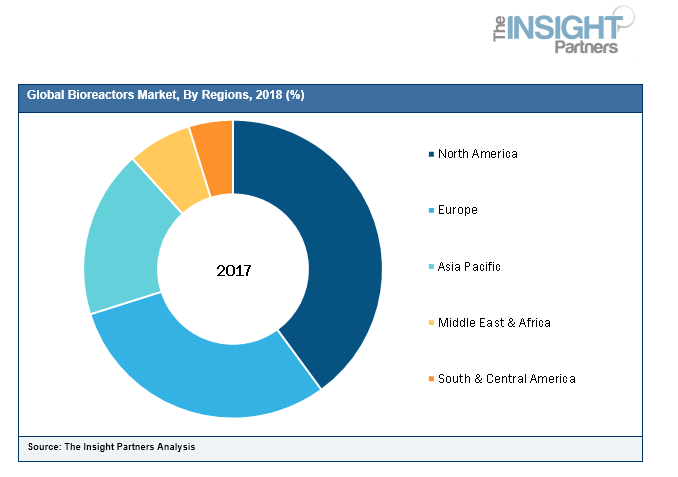Image resolution: width=678 pixels, height=477 pixels.
Task: Click the North America legend color square
Action: tap(431, 154)
